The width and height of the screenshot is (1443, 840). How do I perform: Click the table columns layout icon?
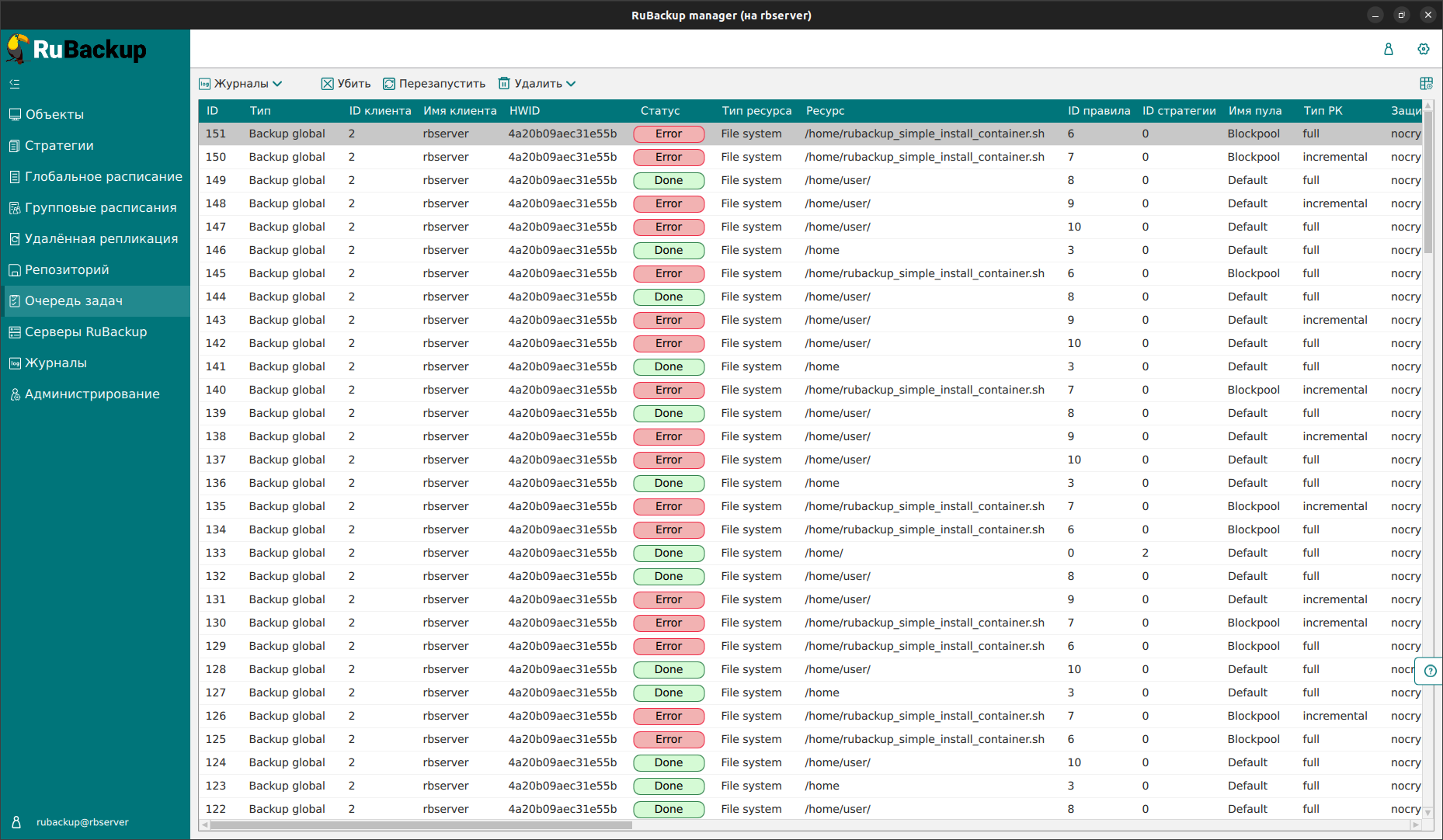click(1426, 84)
